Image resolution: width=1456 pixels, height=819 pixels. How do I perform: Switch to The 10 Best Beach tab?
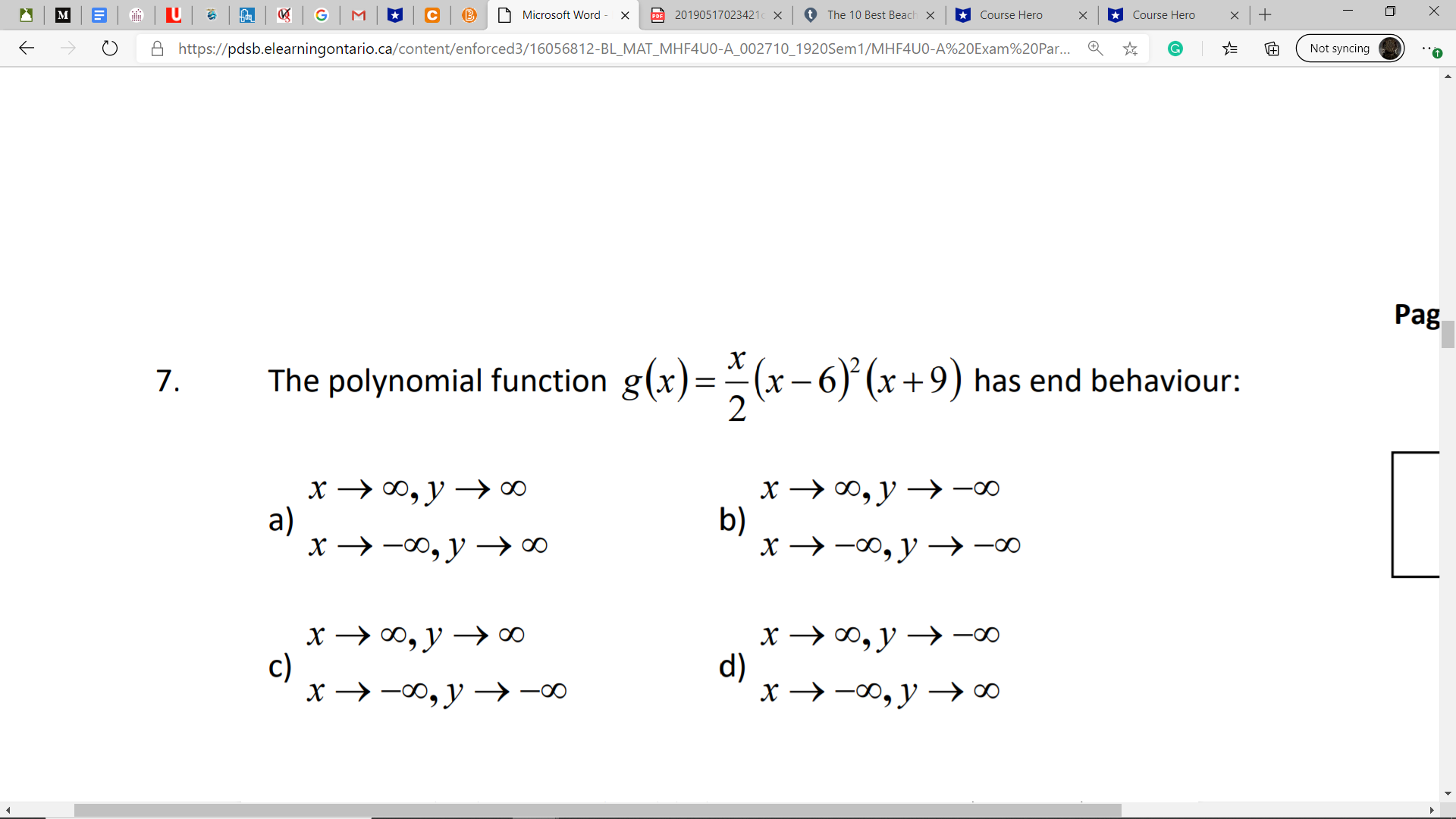(x=868, y=14)
